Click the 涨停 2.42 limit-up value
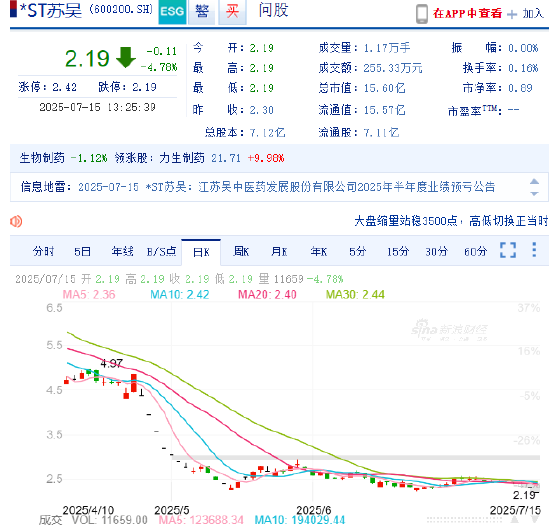This screenshot has height=526, width=550. pos(64,87)
